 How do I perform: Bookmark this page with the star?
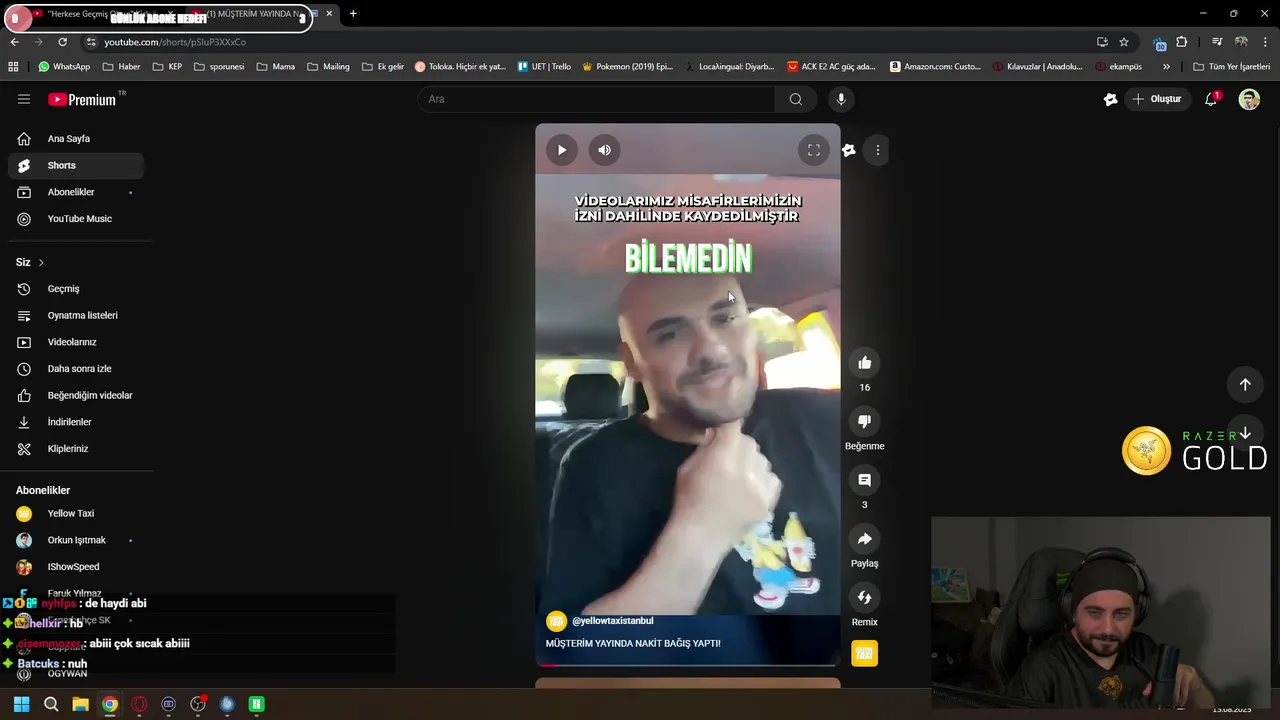pyautogui.click(x=1124, y=42)
